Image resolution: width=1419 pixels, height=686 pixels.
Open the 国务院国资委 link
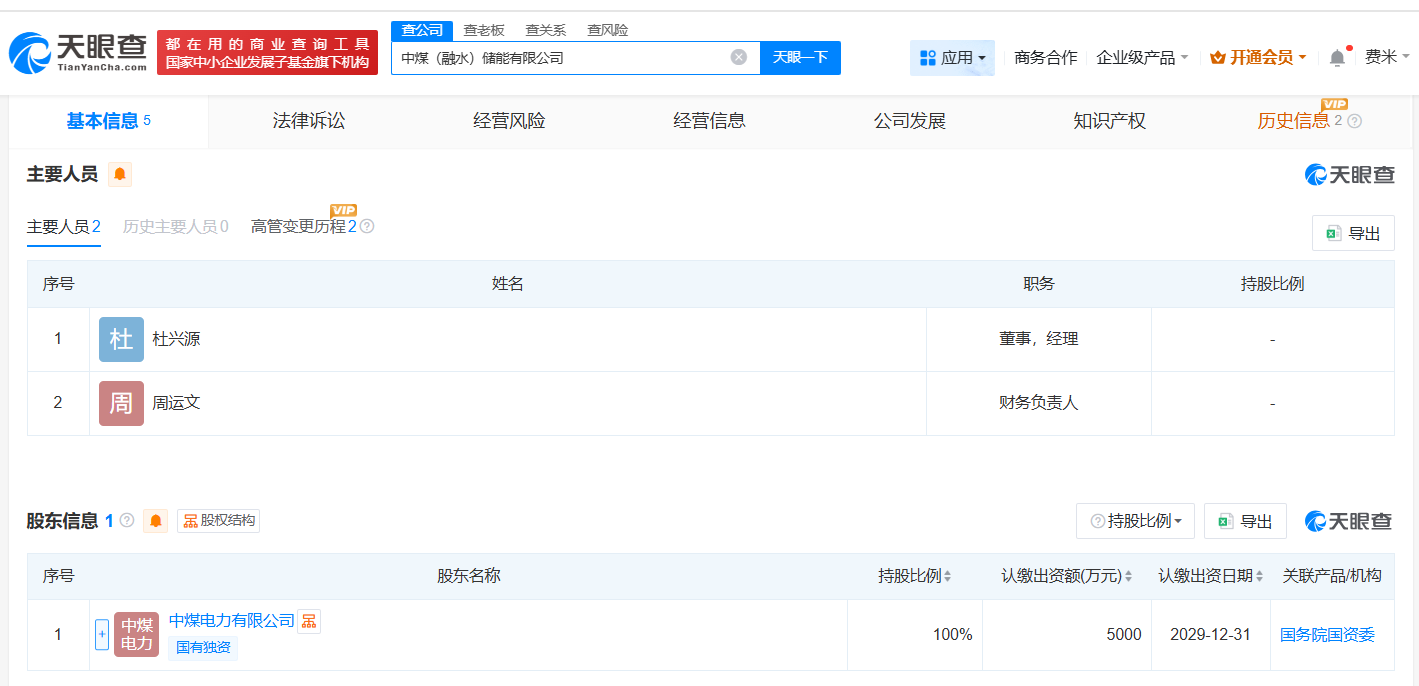point(1328,634)
